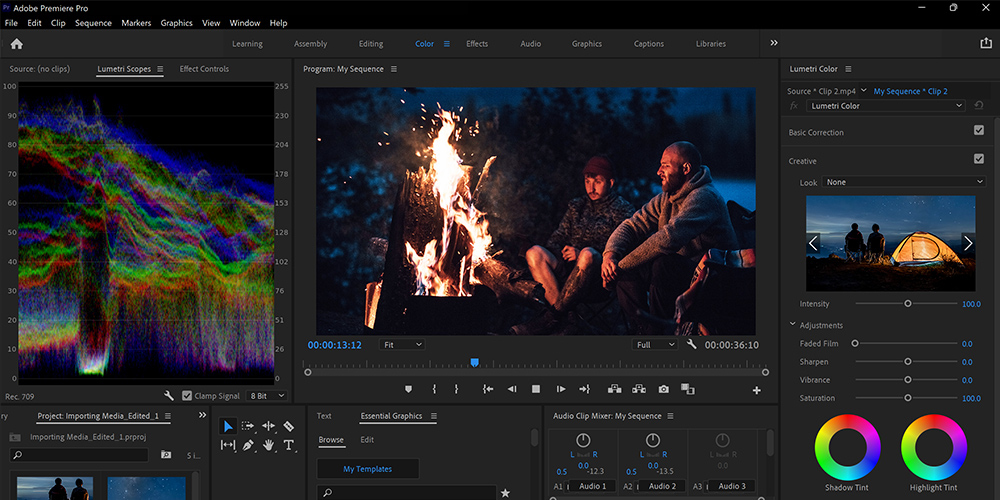Screen dimensions: 1000x500
Task: Select the Pen tool
Action: tap(248, 445)
